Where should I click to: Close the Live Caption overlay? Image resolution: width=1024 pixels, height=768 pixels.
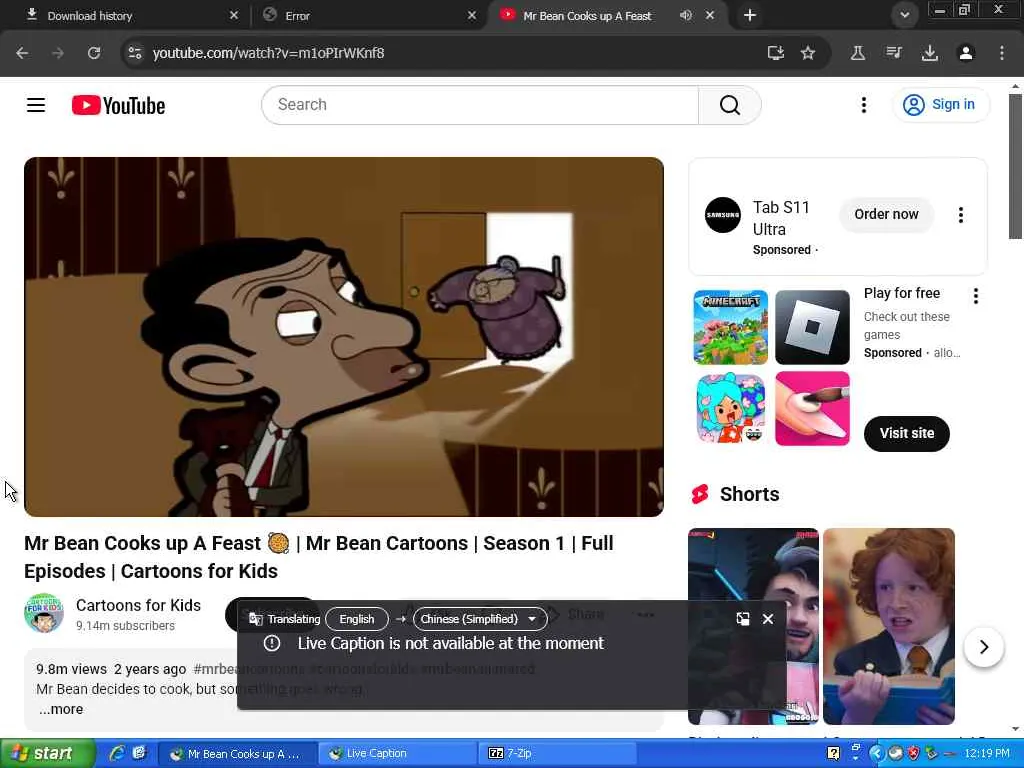pos(768,619)
